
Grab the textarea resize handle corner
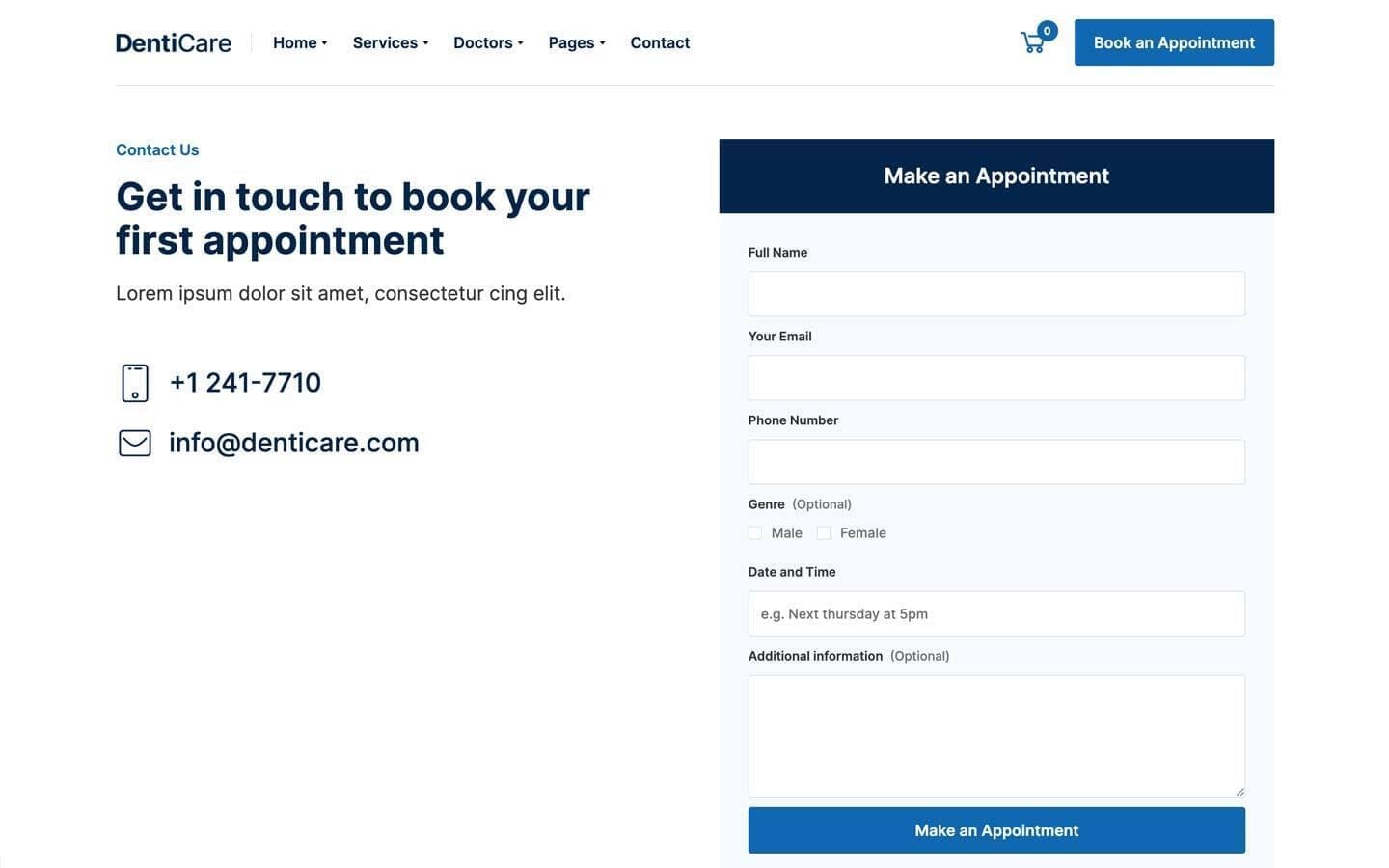(x=1239, y=792)
